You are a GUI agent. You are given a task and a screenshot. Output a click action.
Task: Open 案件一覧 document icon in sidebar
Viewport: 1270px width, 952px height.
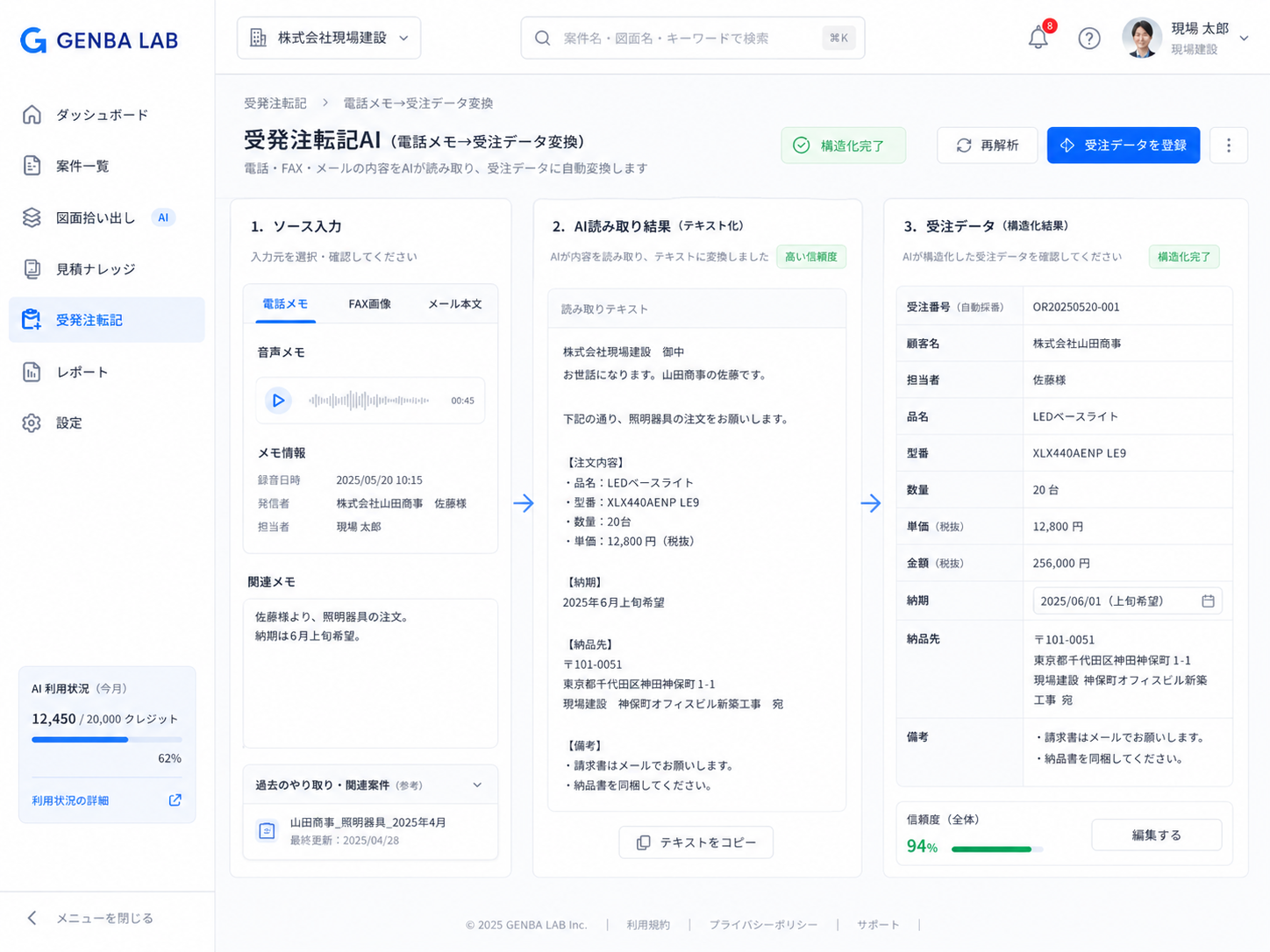click(32, 166)
